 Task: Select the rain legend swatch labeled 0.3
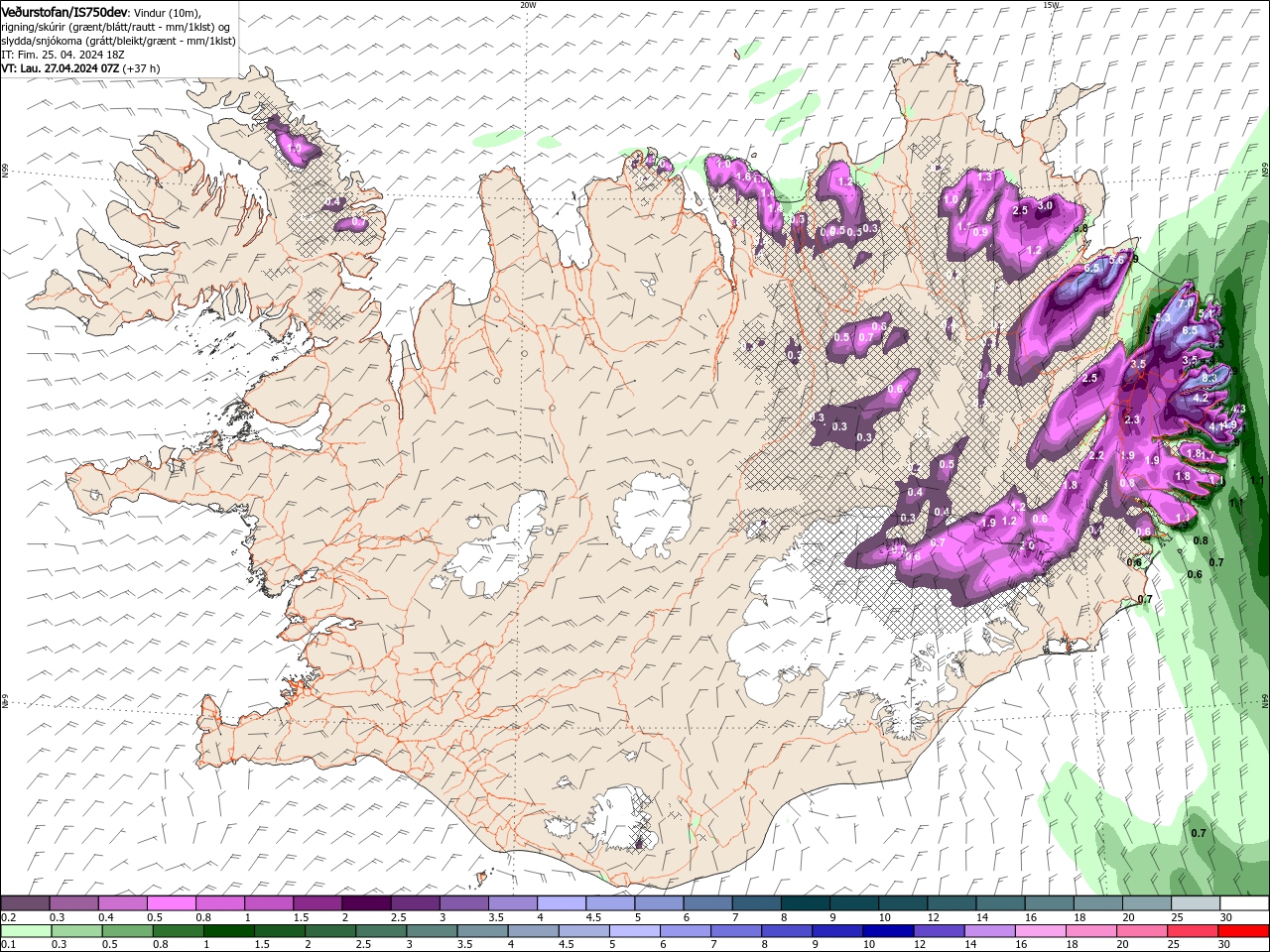point(77,931)
